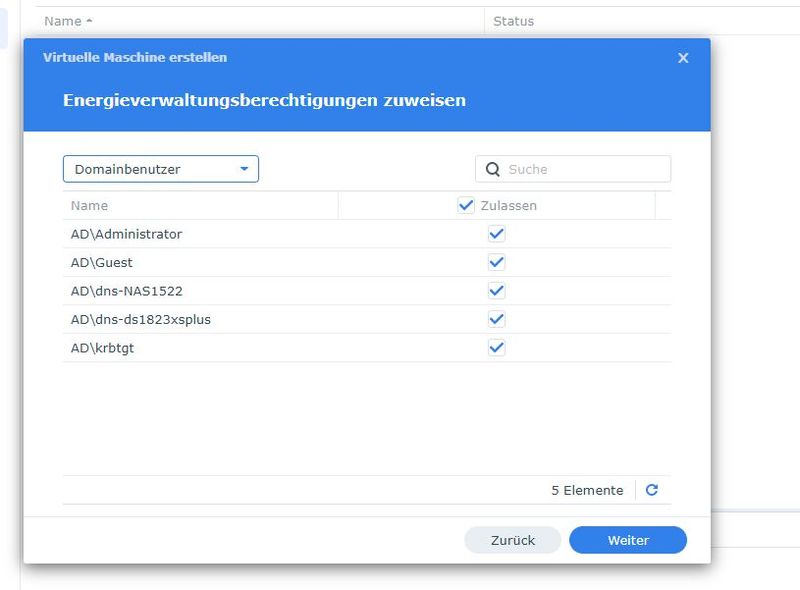Click the refresh icon next to 5 Elemente
This screenshot has height=590, width=800.
click(651, 490)
